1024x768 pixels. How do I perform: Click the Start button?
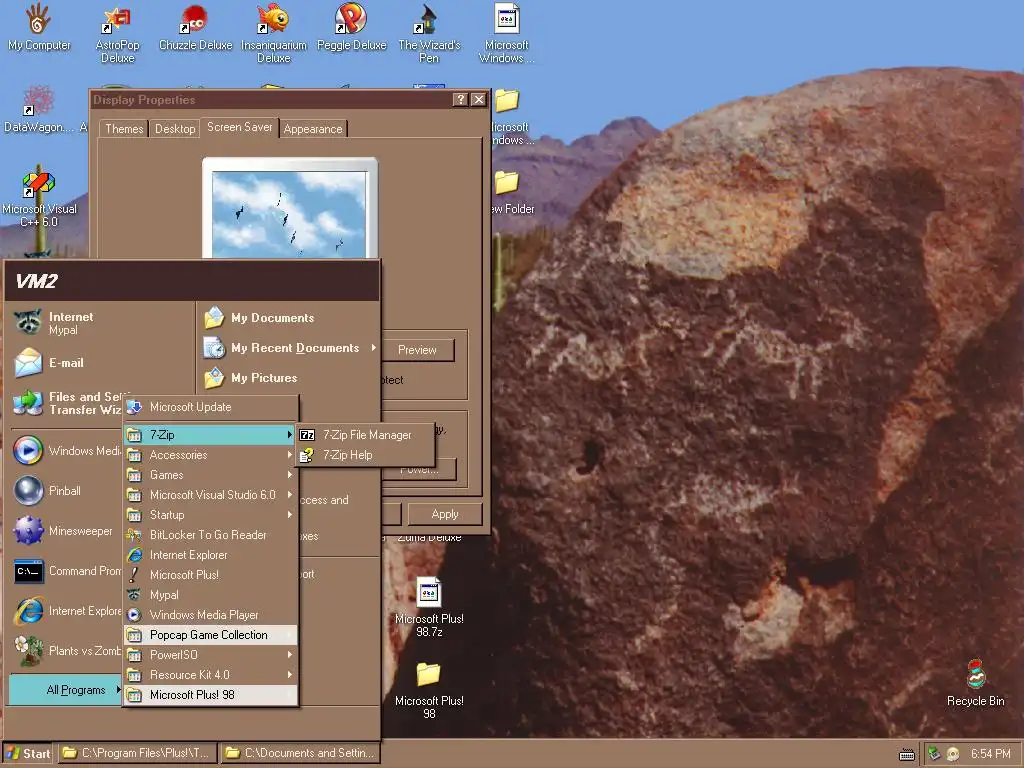(29, 754)
